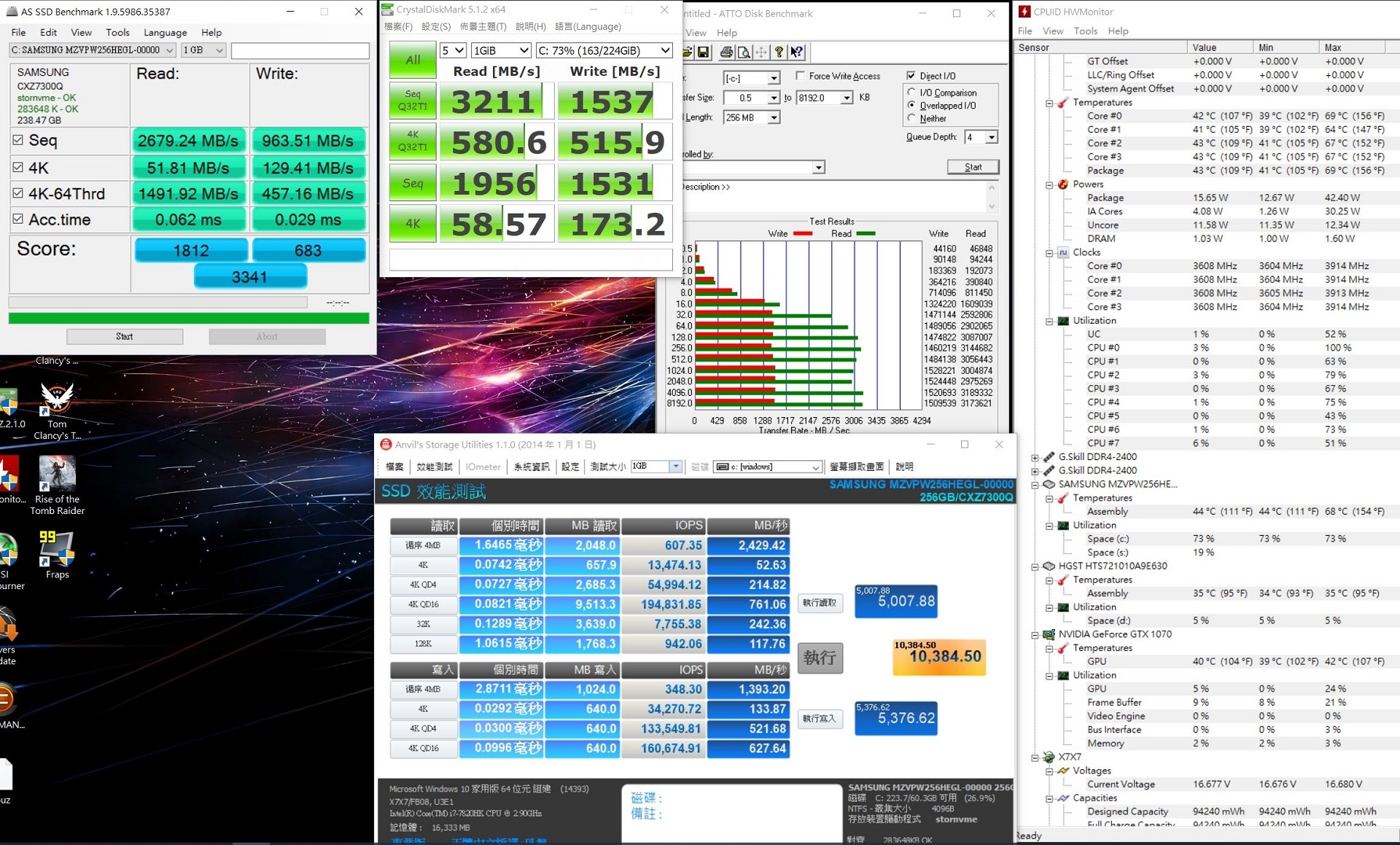The height and width of the screenshot is (845, 1400).
Task: Open Rise of the Tomb Raider desktop shortcut
Action: click(57, 486)
